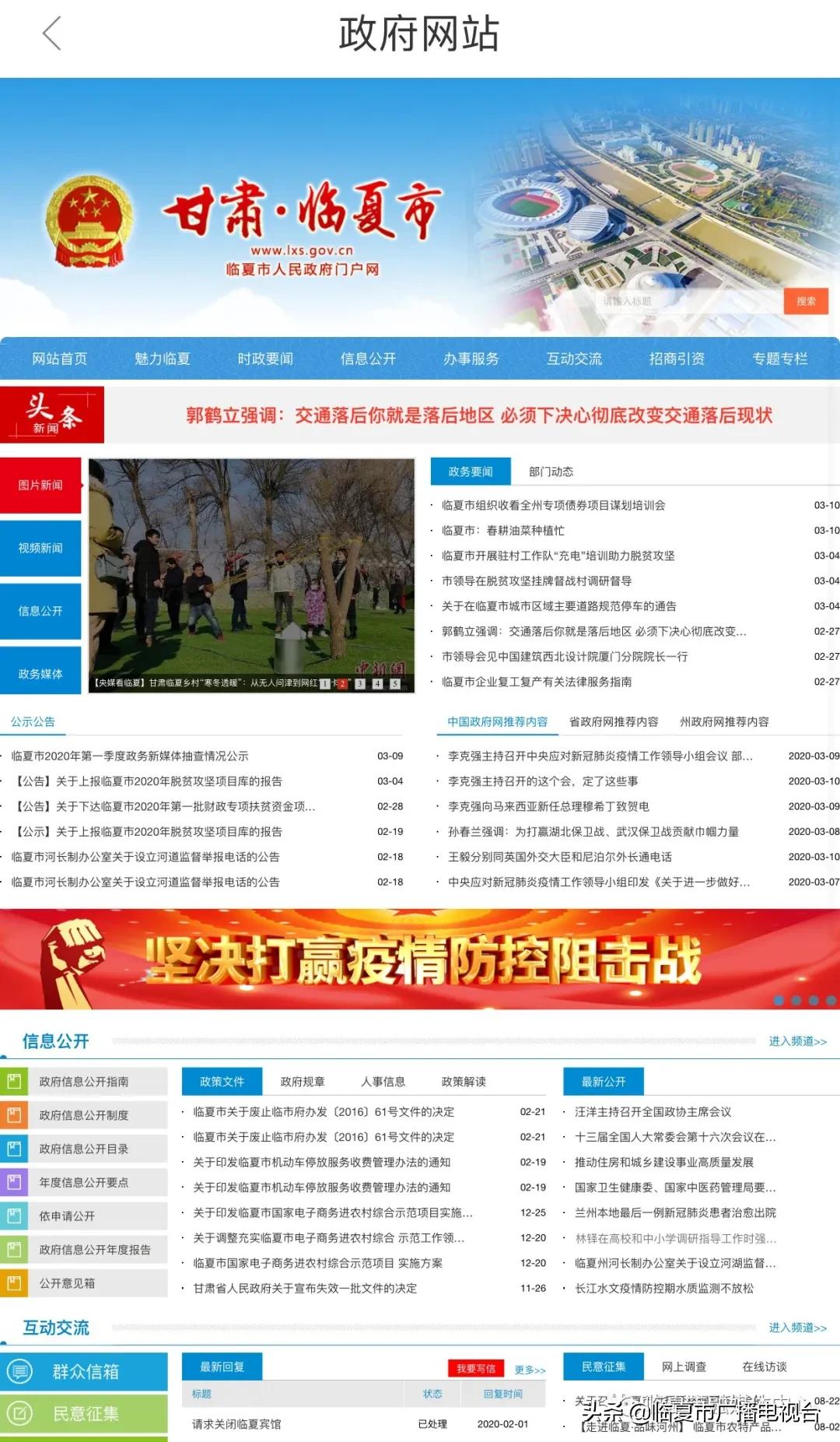Click icon beside 政府信息公开制度
The width and height of the screenshot is (840, 1442).
click(13, 1114)
